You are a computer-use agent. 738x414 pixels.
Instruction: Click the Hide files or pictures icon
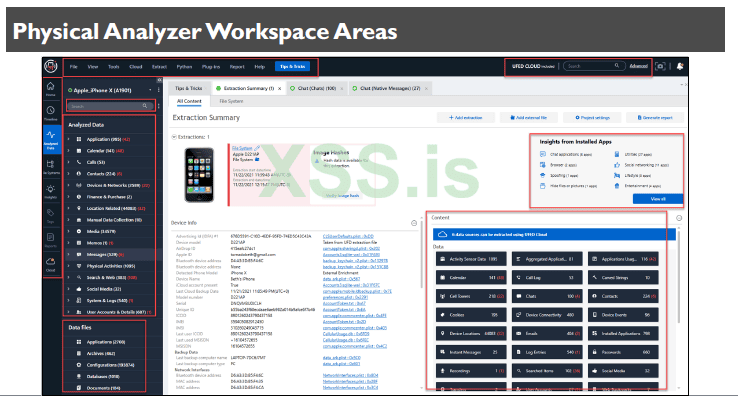coord(543,186)
